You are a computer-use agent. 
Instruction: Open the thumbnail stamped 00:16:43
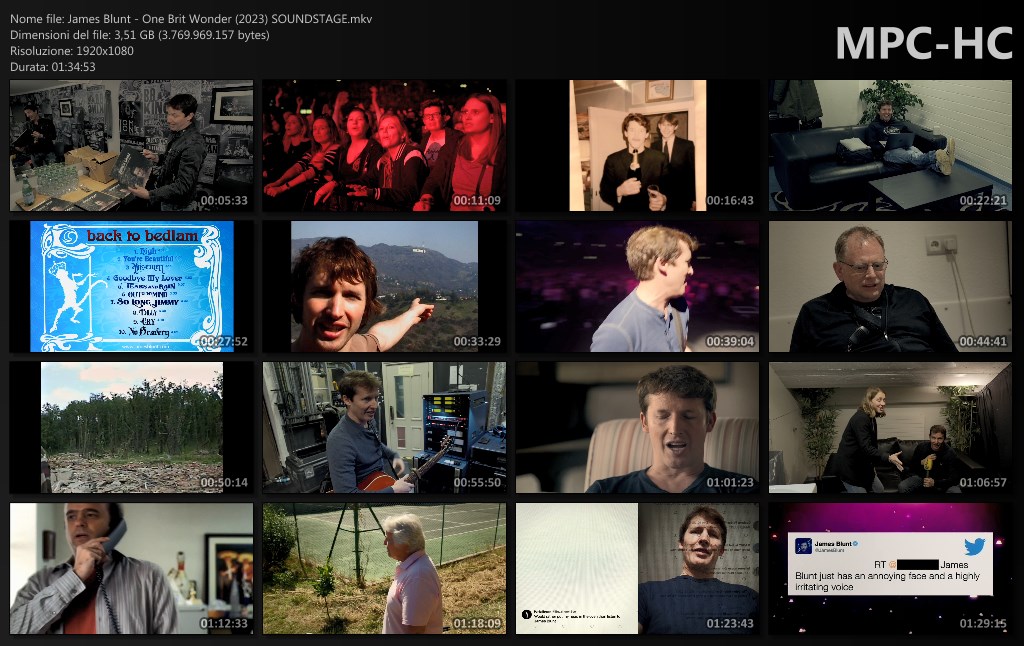(x=637, y=146)
